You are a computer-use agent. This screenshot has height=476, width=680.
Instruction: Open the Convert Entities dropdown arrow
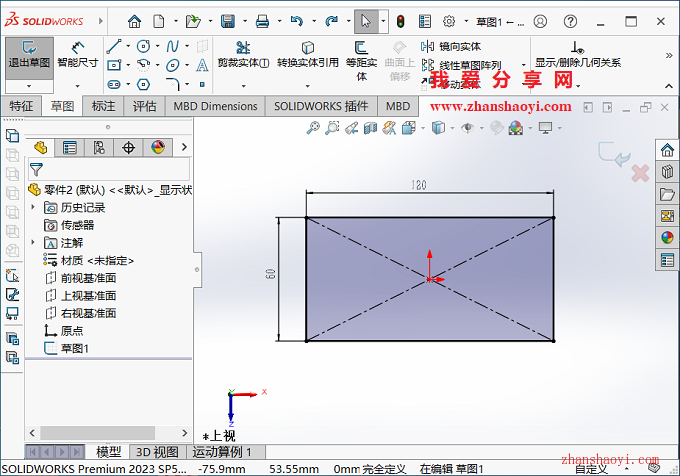(x=307, y=86)
